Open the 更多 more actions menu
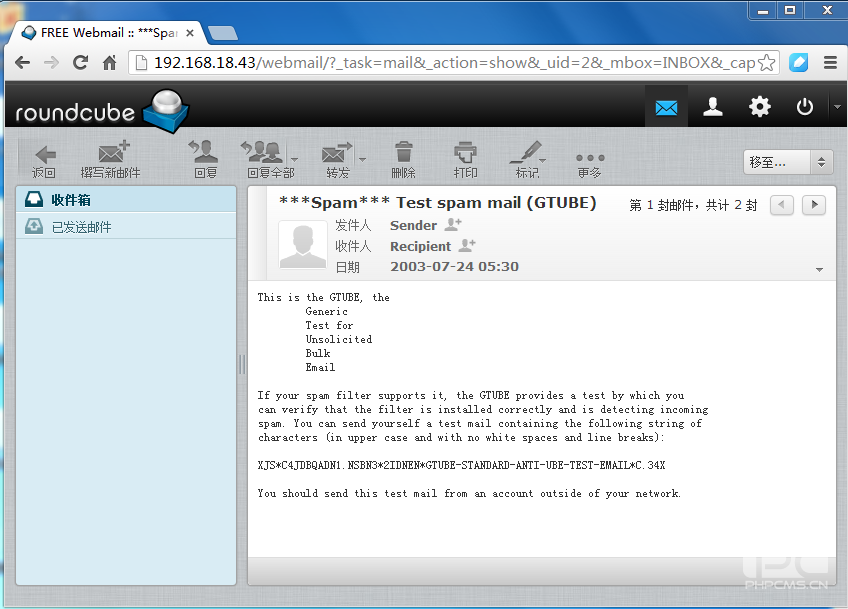The image size is (848, 609). [589, 164]
